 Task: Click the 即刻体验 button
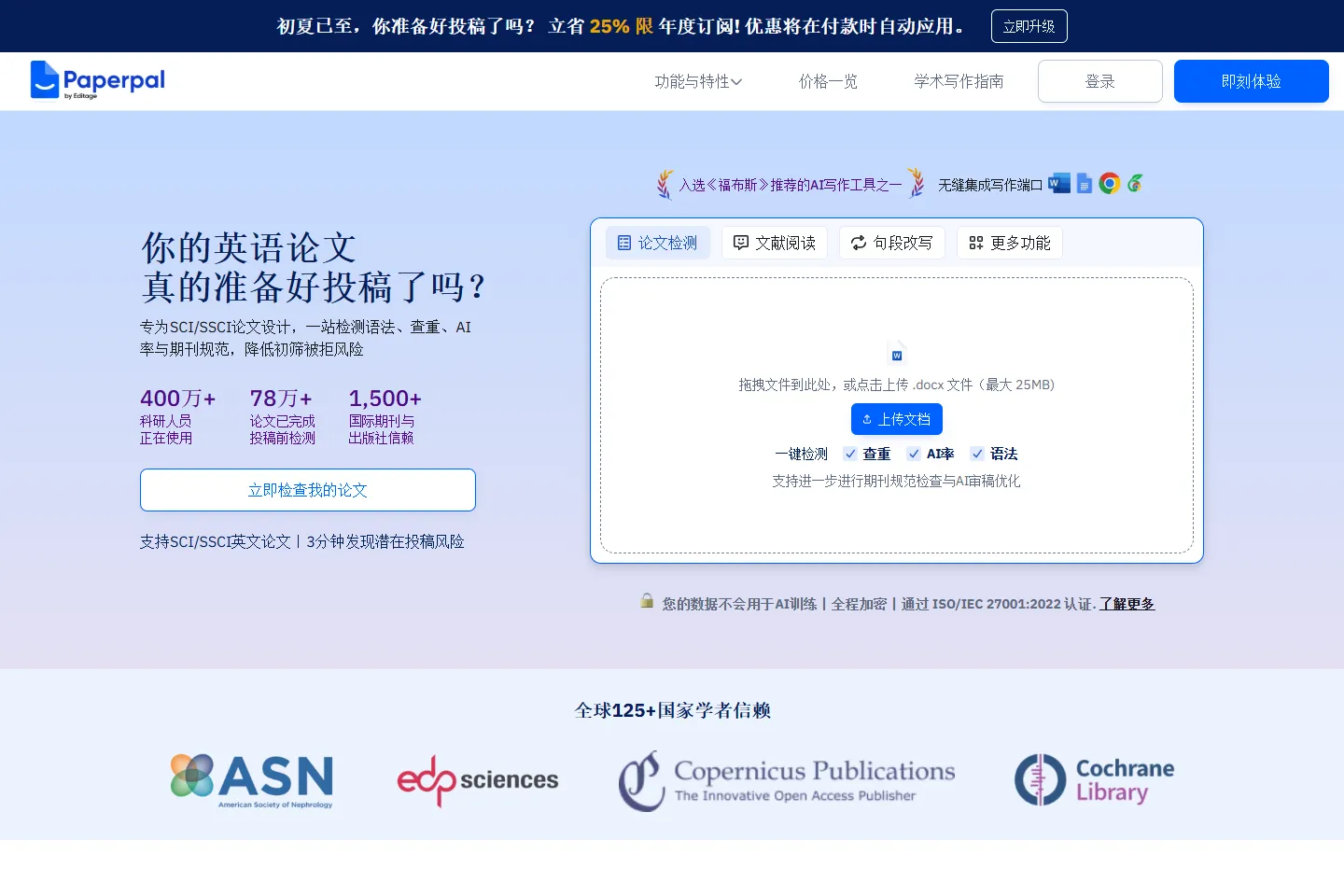pos(1252,81)
